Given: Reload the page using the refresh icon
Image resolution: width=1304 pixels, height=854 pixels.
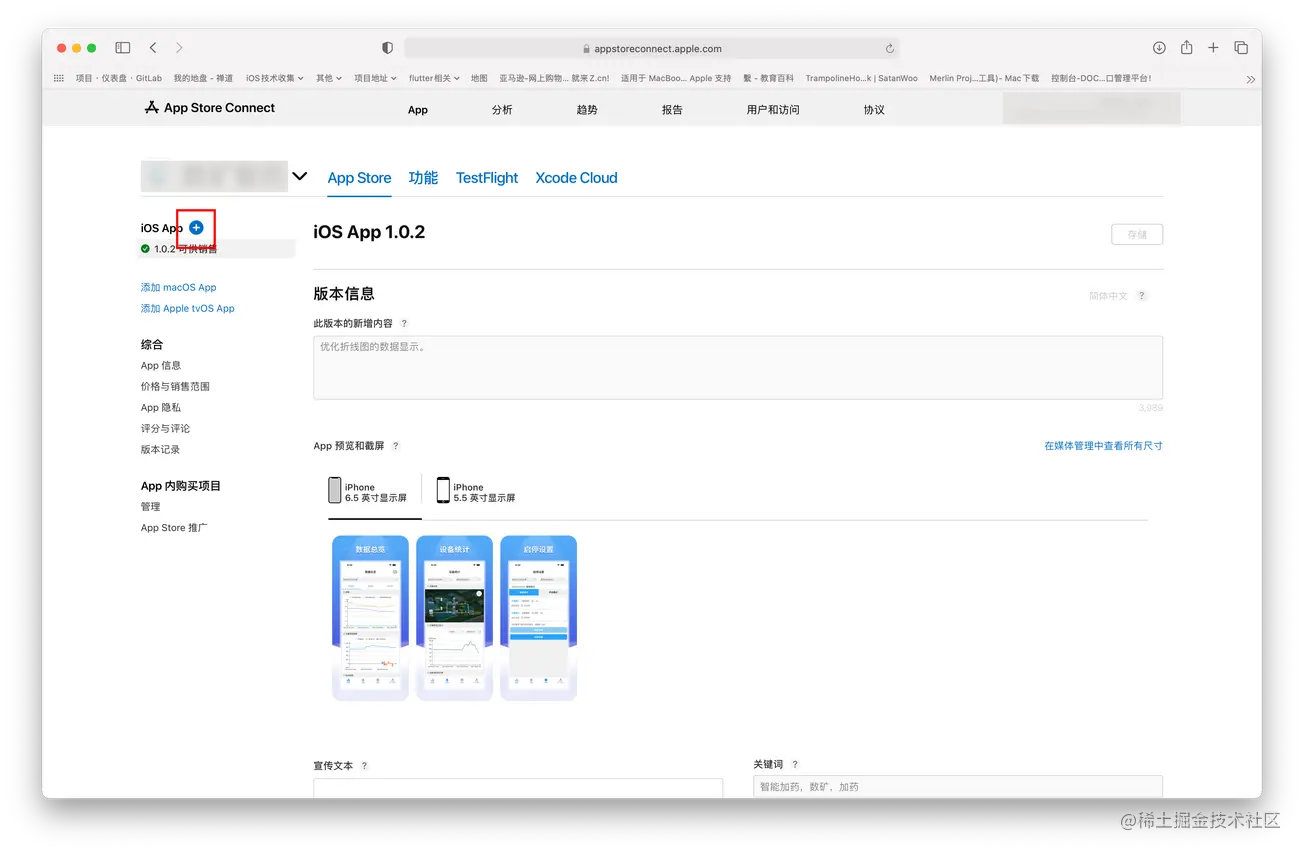Looking at the screenshot, I should point(890,47).
